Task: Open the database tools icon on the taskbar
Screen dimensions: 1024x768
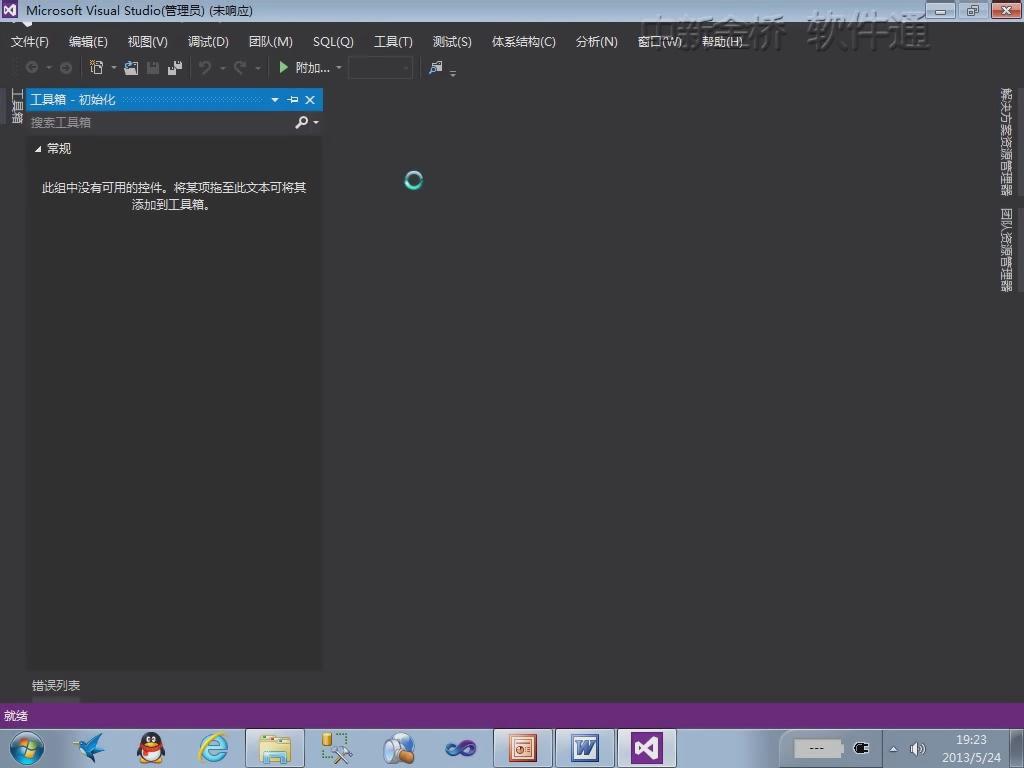Action: [x=337, y=748]
